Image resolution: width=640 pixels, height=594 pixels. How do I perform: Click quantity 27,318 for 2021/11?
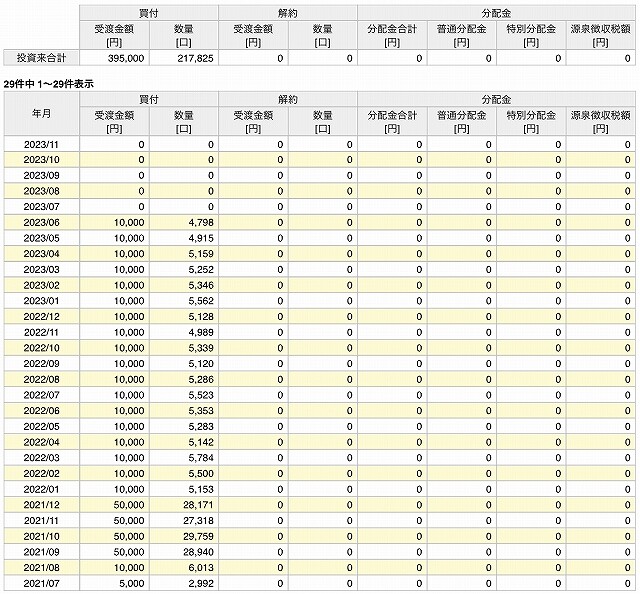pos(198,521)
